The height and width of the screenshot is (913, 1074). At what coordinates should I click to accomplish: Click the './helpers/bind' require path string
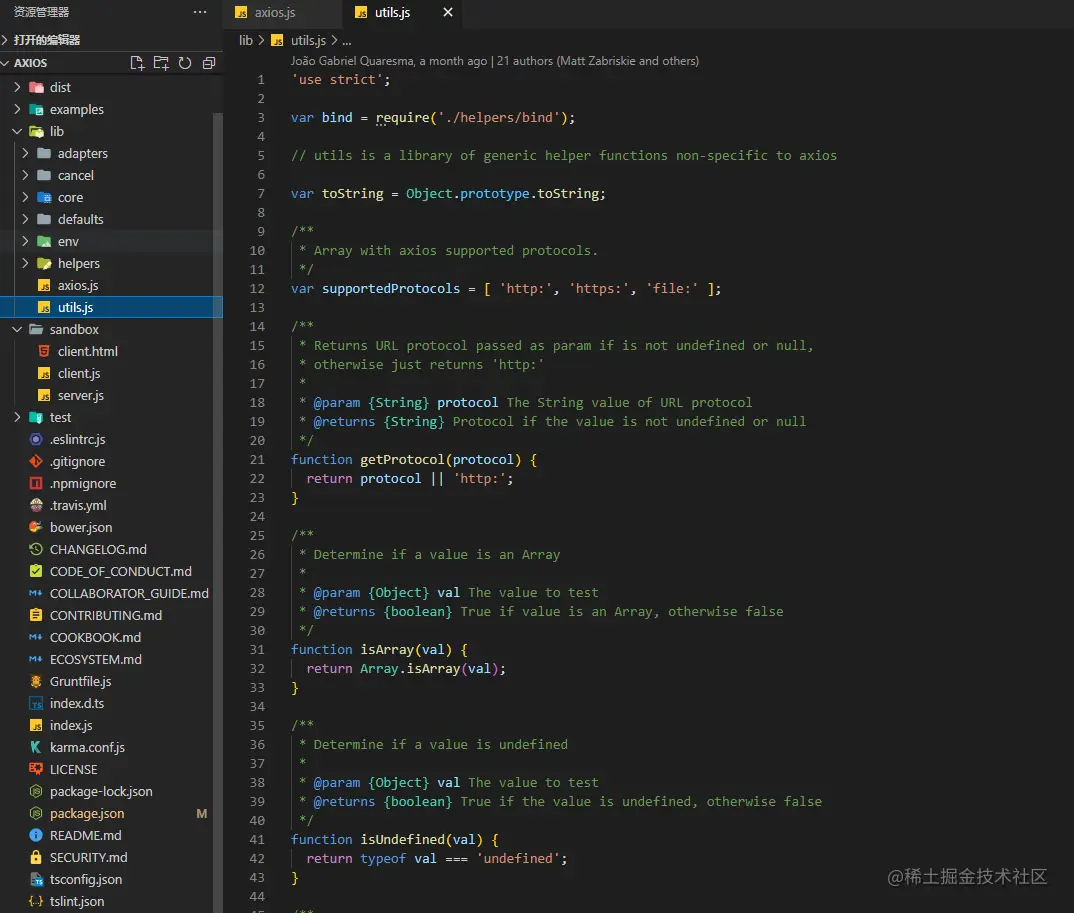point(499,117)
